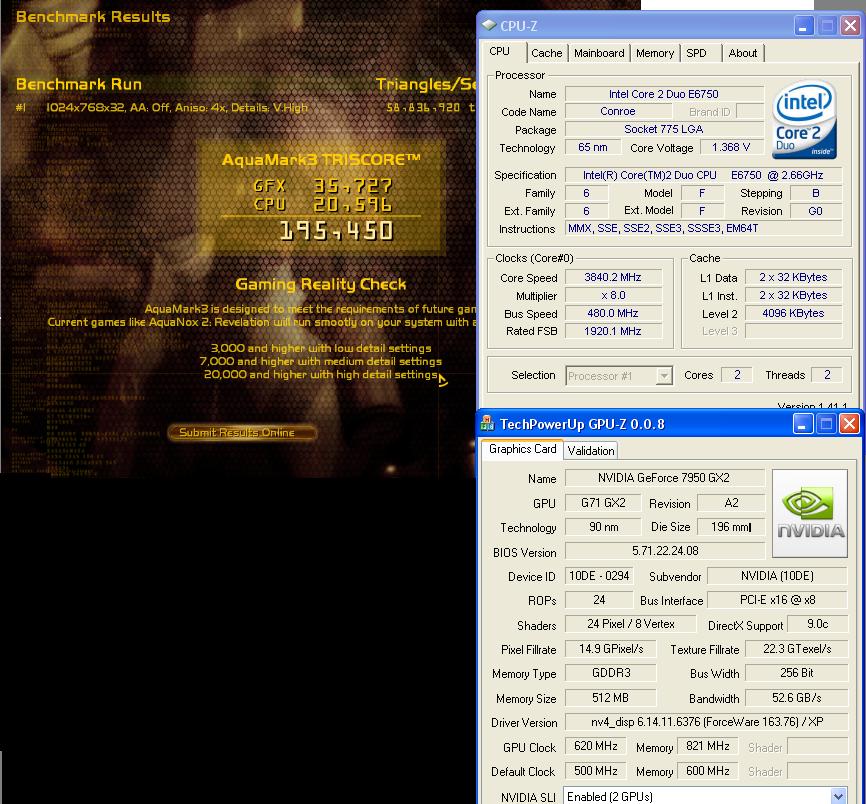Click the NVIDIA logo in GPU-Z
Image resolution: width=866 pixels, height=804 pixels.
pos(810,513)
